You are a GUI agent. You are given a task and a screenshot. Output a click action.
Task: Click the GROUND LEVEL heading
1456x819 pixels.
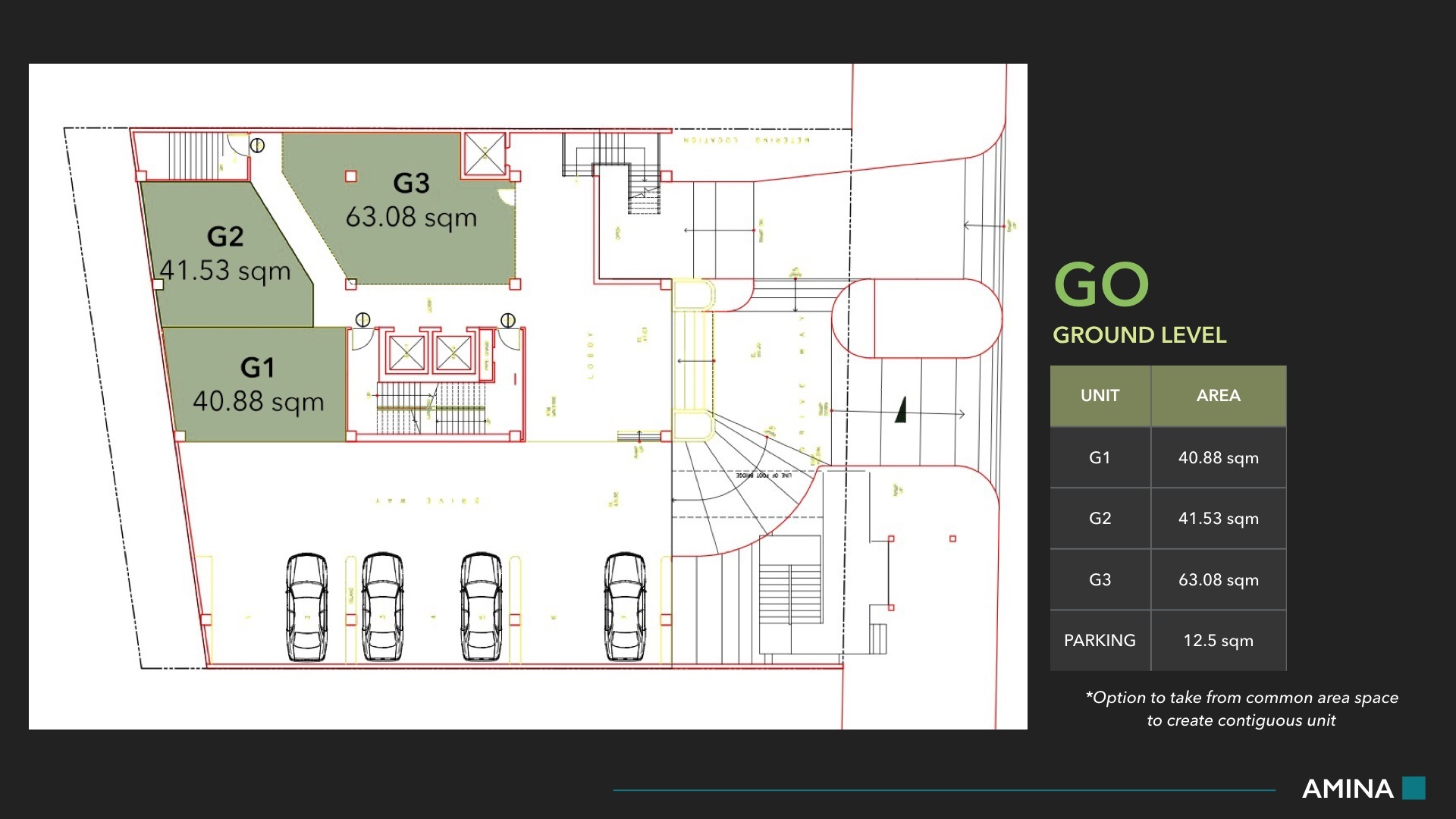1139,335
